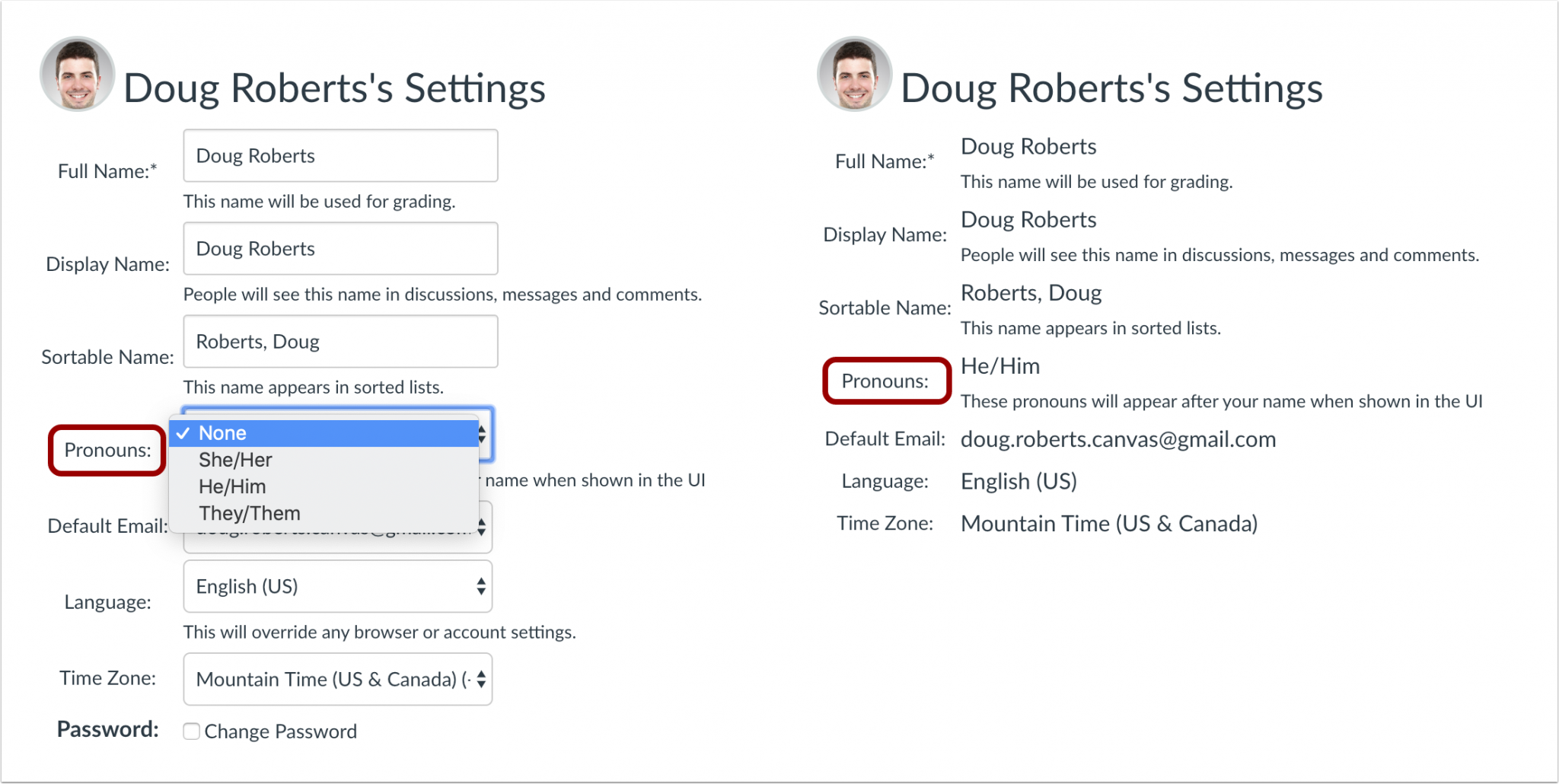This screenshot has height=784, width=1559.
Task: Click the Pronouns label in the left panel
Action: point(107,450)
